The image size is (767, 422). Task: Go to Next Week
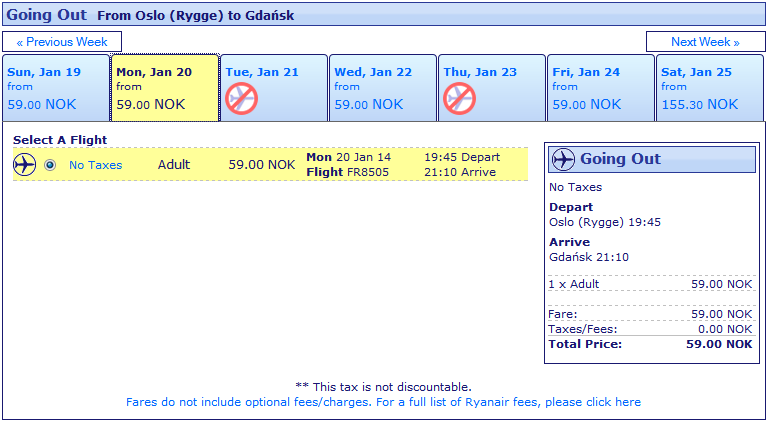(705, 42)
